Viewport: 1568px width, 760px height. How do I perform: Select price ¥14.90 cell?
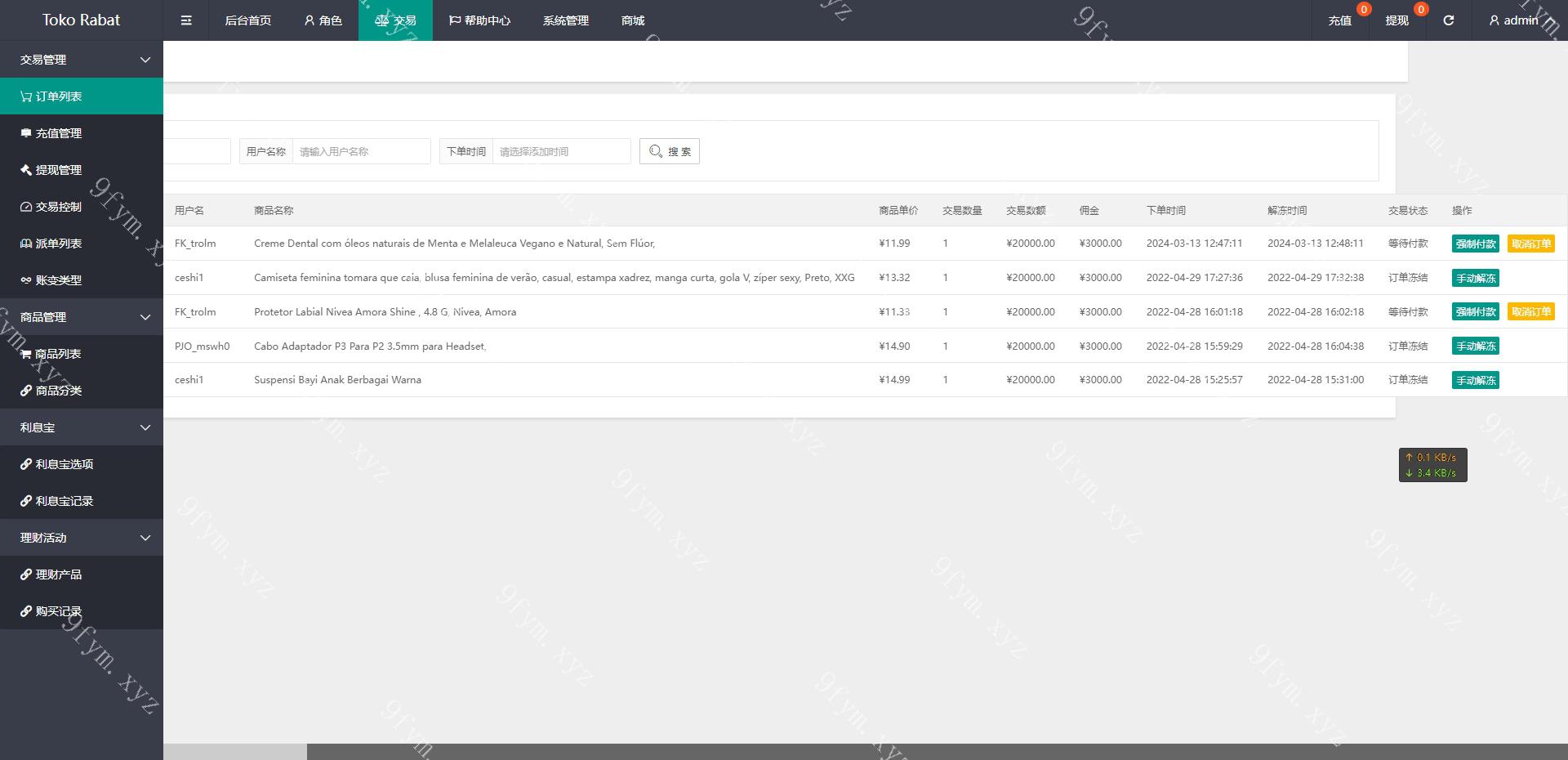[894, 346]
